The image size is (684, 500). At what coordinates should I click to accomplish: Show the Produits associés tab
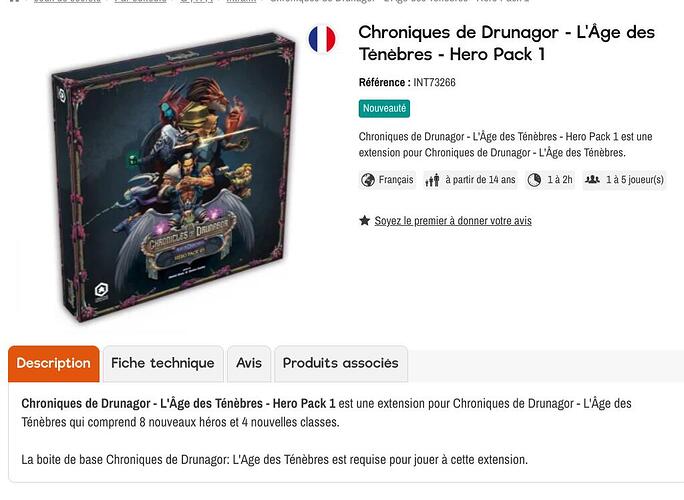341,363
